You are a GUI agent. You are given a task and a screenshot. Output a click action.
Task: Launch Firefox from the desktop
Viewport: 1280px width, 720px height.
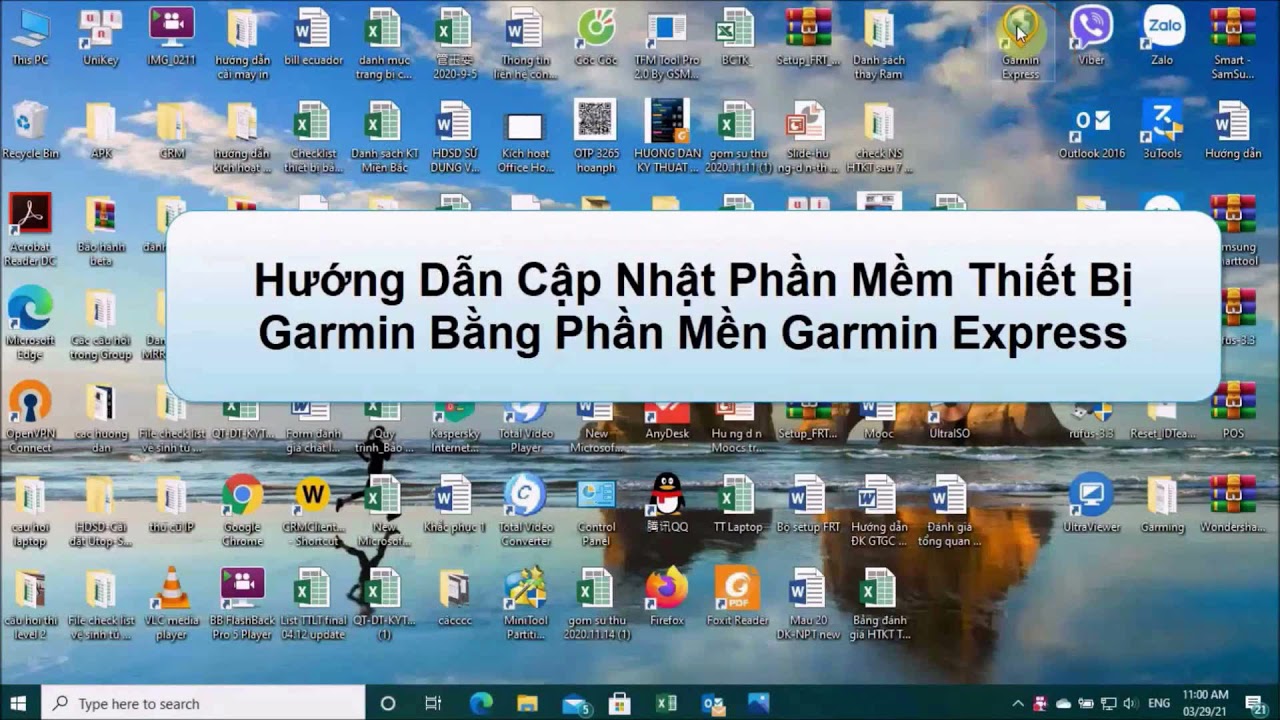[x=667, y=597]
